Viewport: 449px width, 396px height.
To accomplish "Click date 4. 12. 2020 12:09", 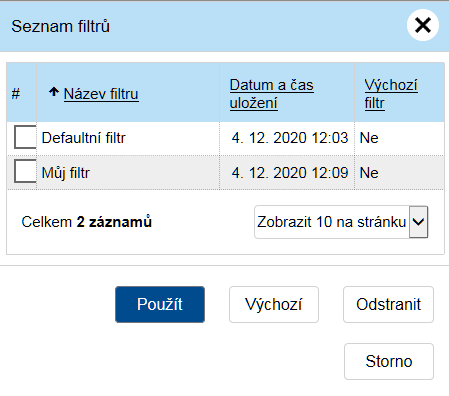I will tap(290, 173).
